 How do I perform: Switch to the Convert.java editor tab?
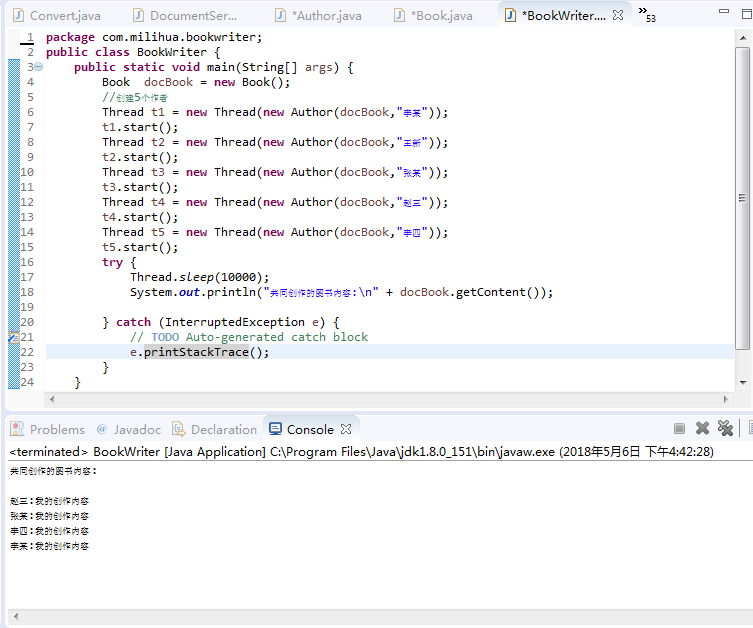pos(57,16)
